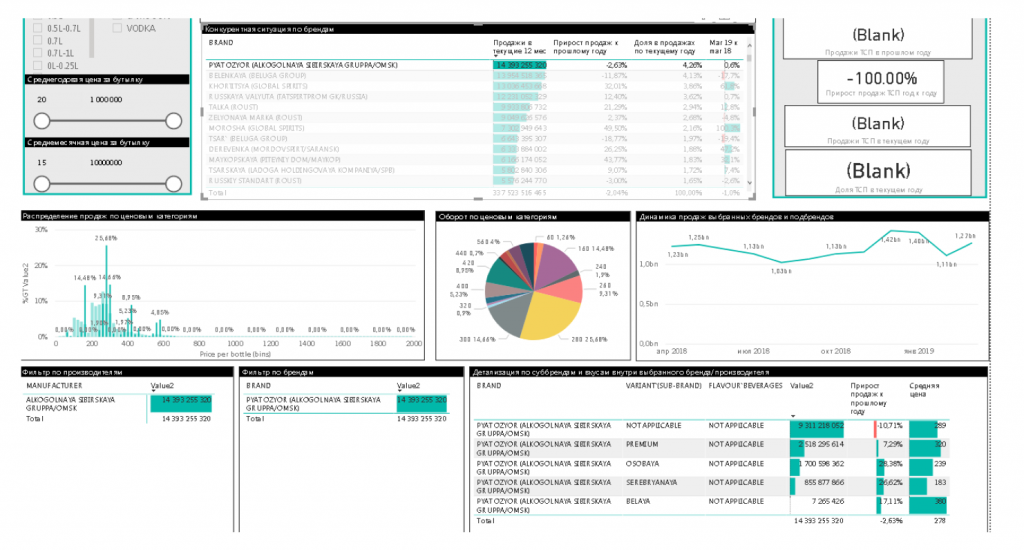Screen dimensions: 1024x550
Task: Select KHORTITSYA (GLOBAL SPIRITS) row
Action: (475, 86)
